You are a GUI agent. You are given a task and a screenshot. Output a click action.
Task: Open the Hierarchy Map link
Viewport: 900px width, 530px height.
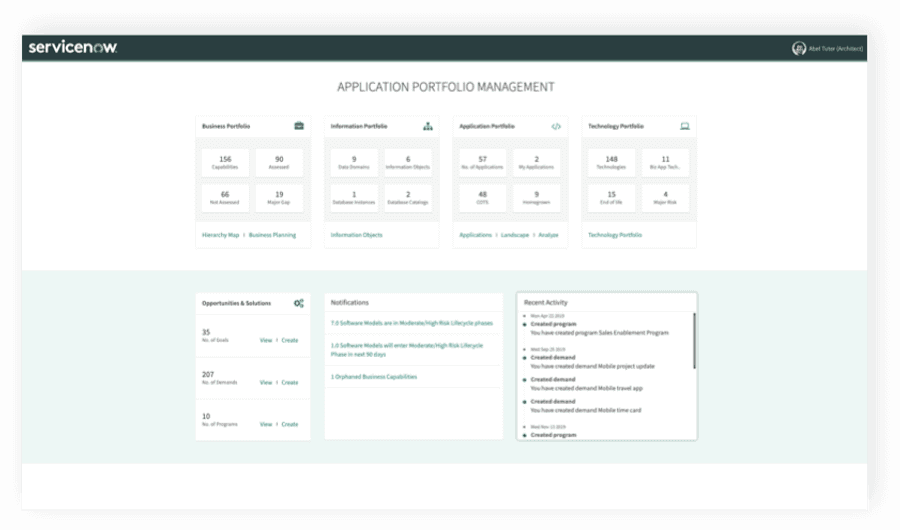click(220, 235)
